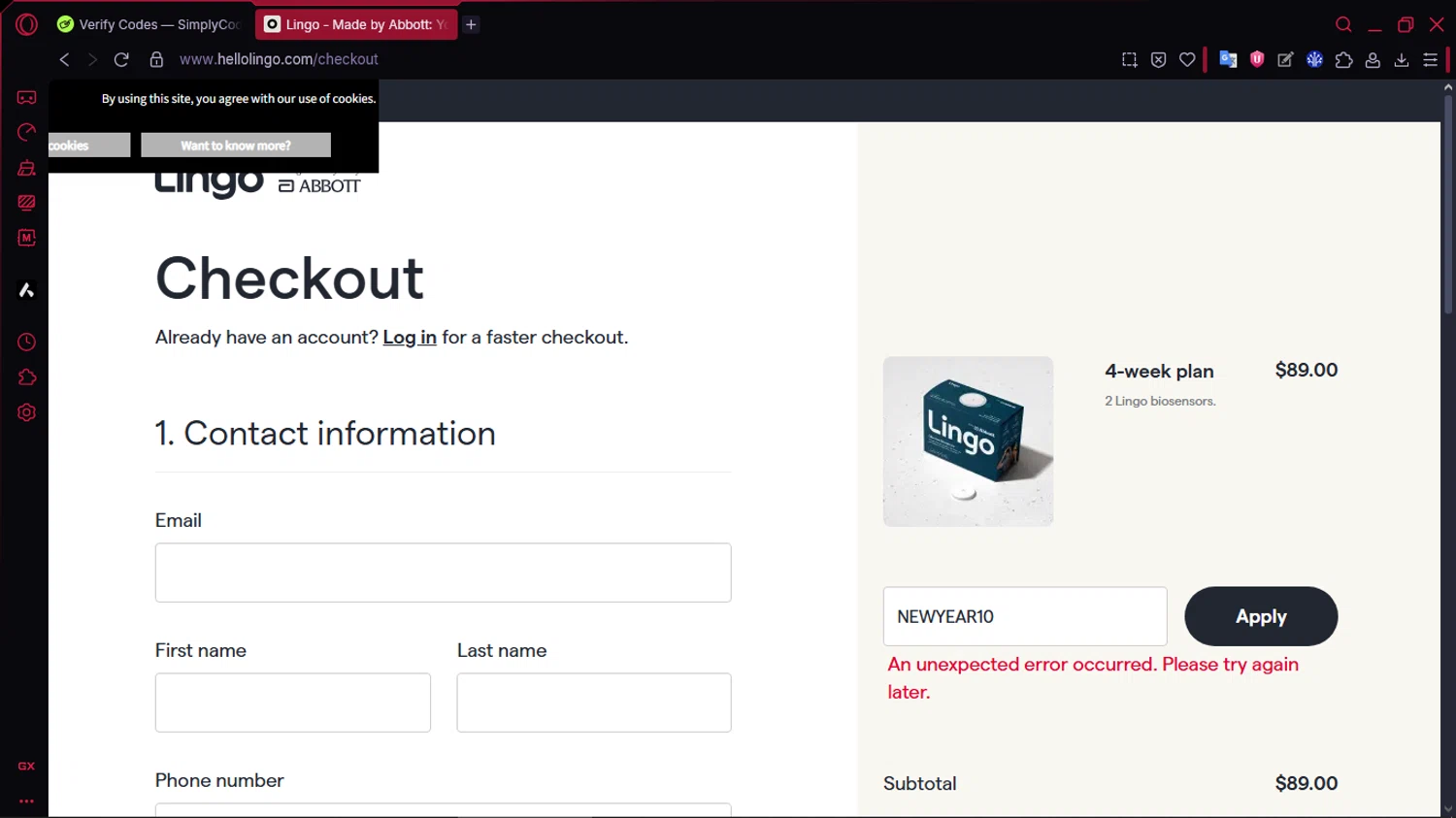Click Want to know more? button
The image size is (1456, 818).
[x=236, y=145]
